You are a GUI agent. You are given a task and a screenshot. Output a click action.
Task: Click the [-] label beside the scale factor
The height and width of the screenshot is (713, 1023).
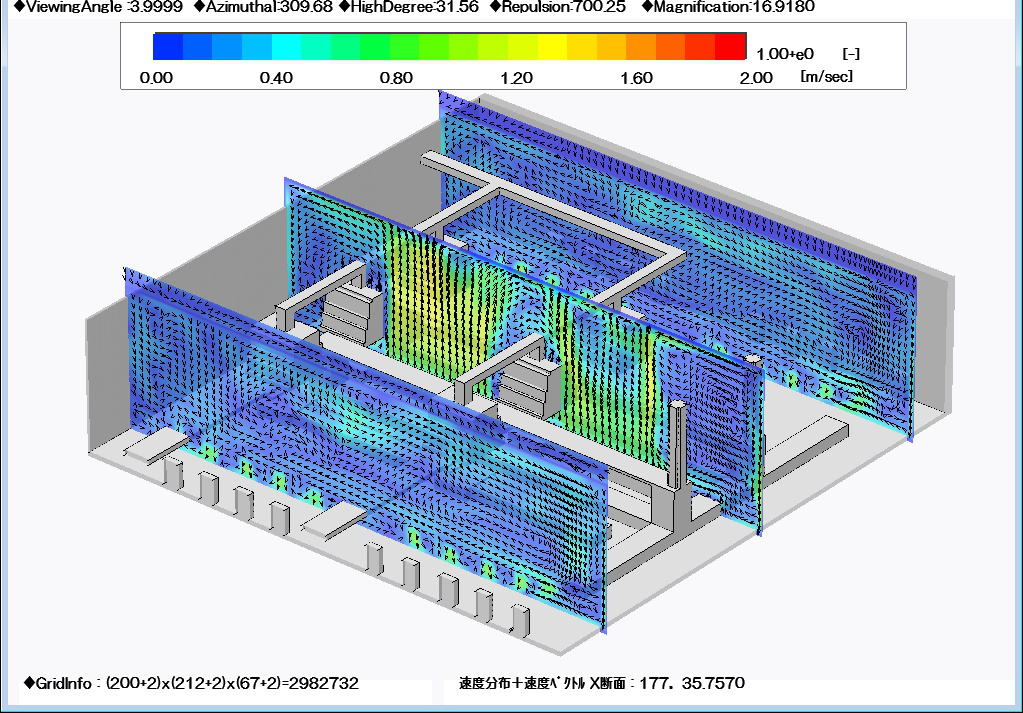pyautogui.click(x=851, y=54)
